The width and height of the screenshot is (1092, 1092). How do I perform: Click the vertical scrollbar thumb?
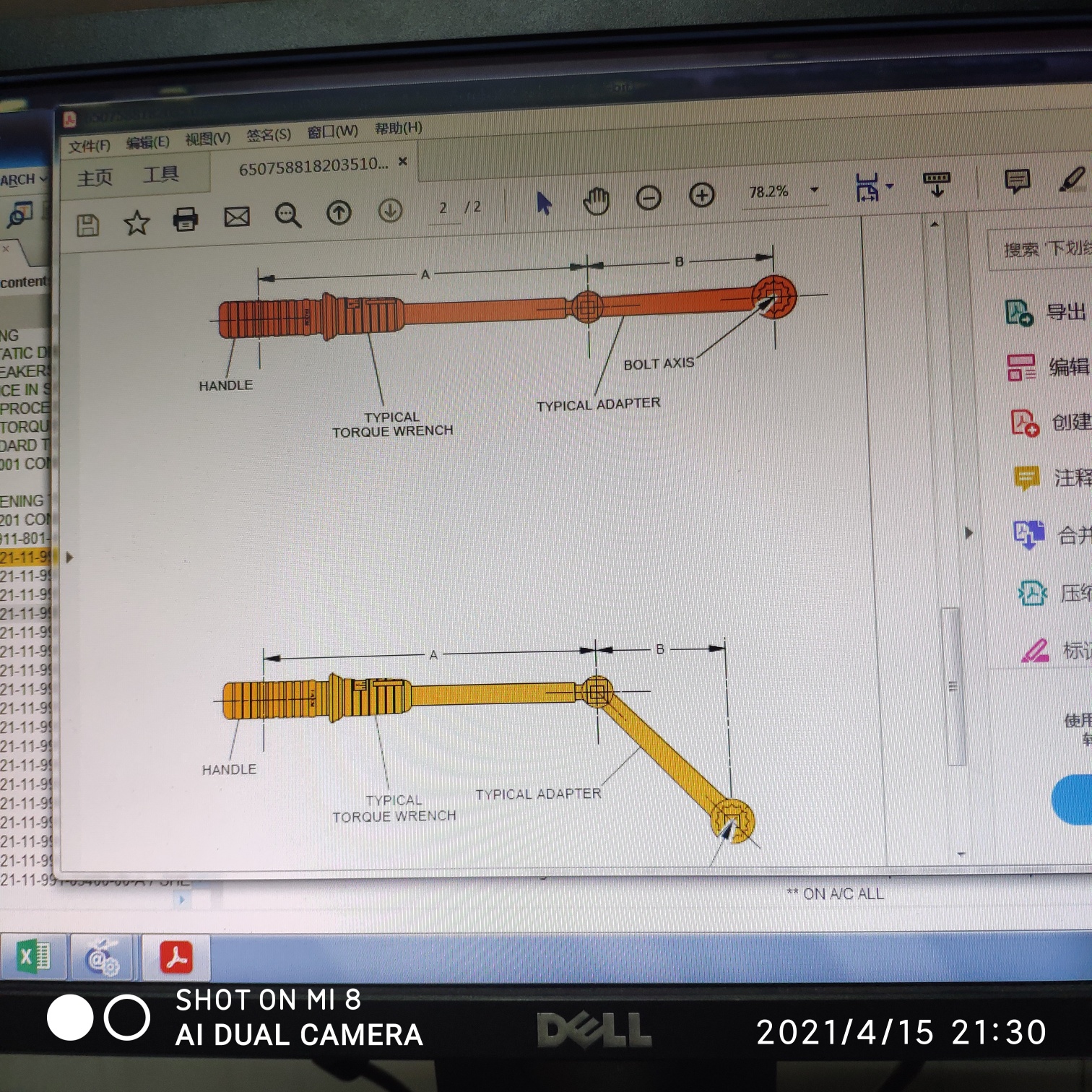pos(952,686)
